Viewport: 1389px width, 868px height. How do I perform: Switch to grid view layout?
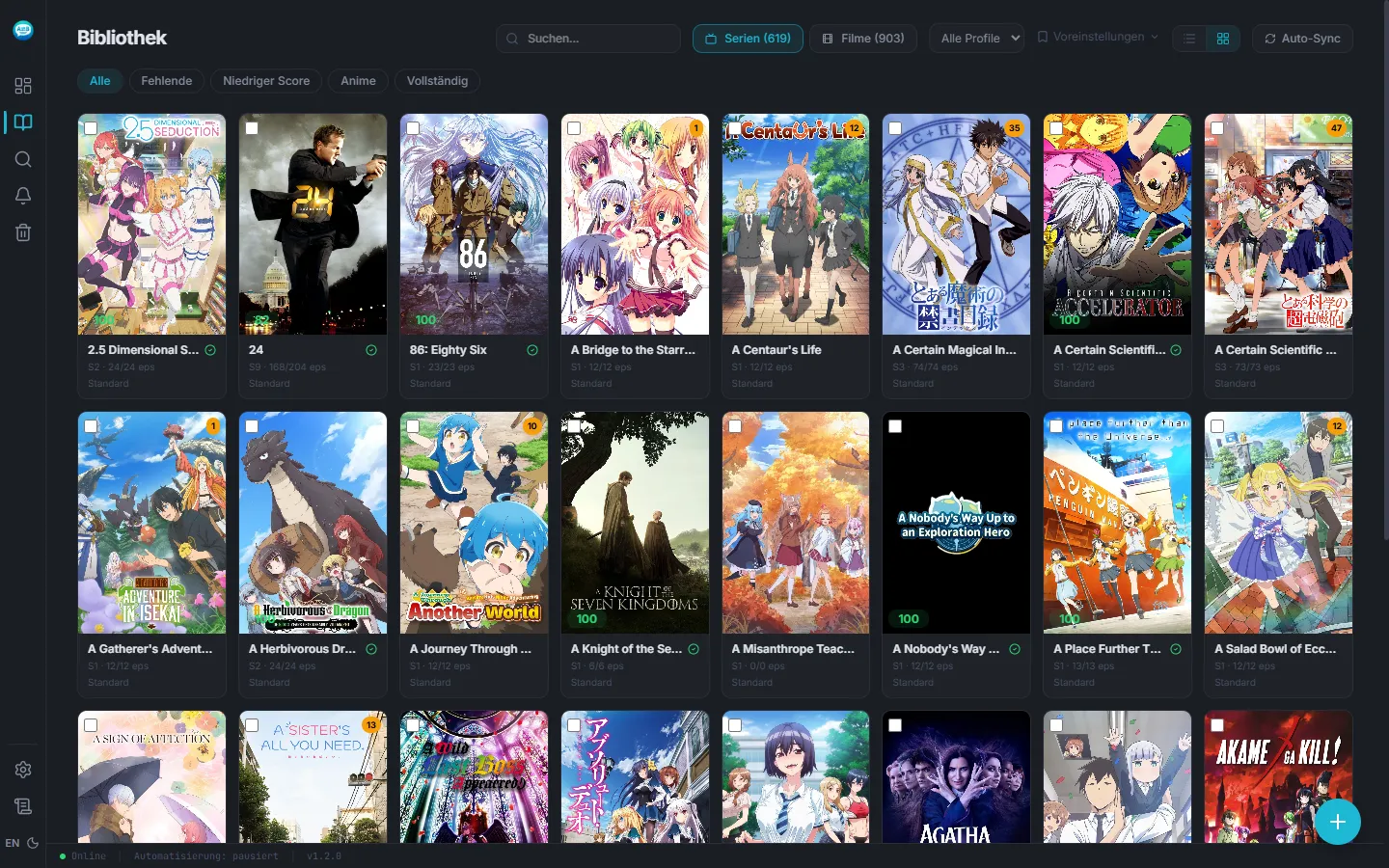[x=1223, y=39]
